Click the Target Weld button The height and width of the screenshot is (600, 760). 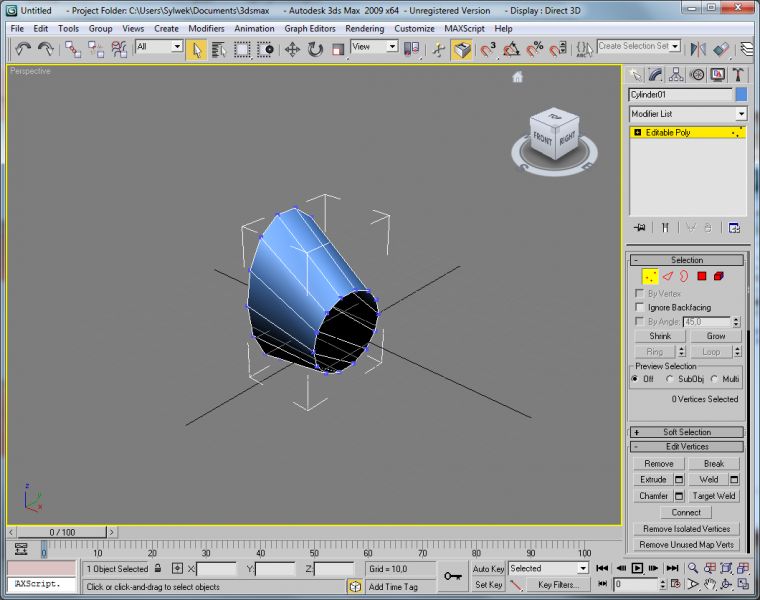point(714,496)
